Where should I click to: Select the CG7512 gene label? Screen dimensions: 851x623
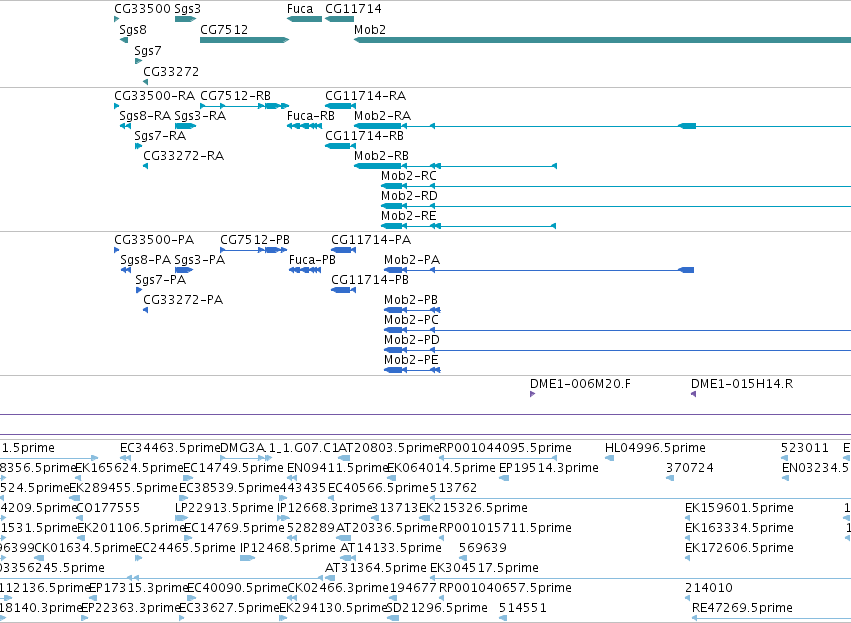point(224,29)
